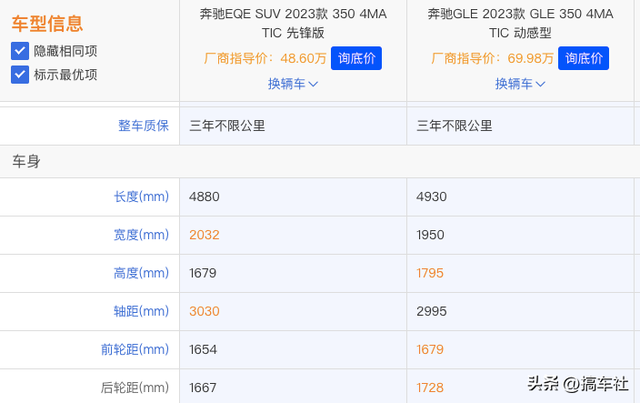Open the 奔驰GLE 2023款 model title
The image size is (640, 403).
click(x=520, y=23)
